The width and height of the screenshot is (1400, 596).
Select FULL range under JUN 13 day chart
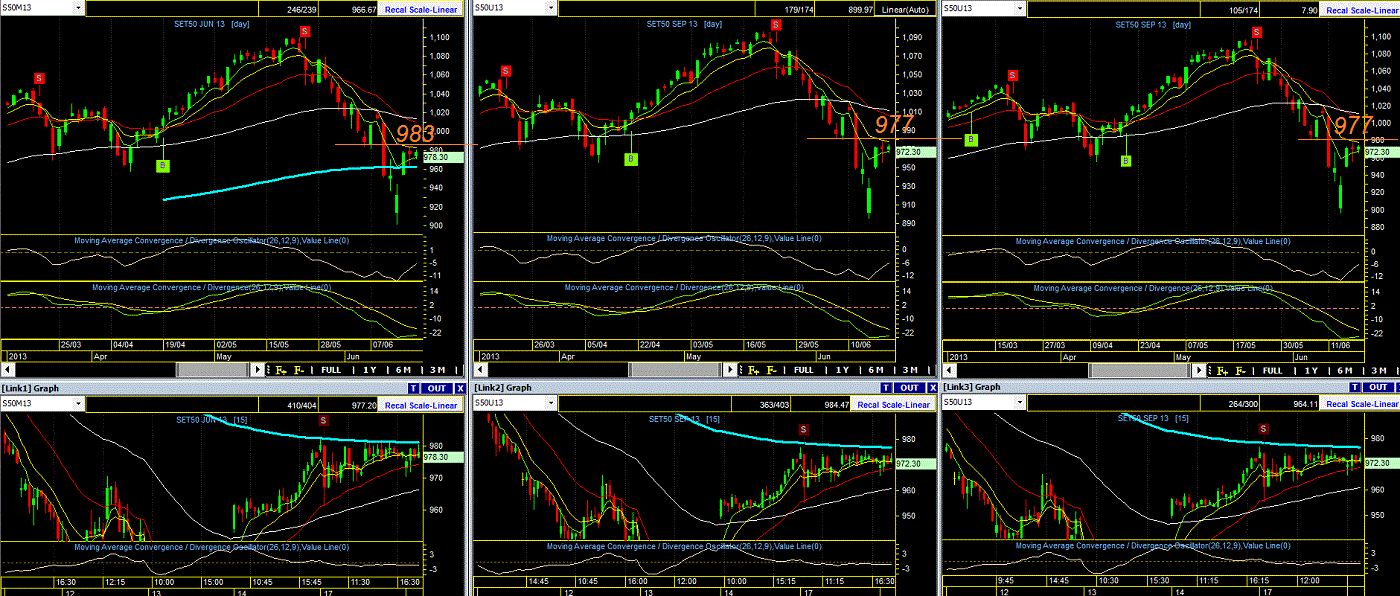click(331, 369)
